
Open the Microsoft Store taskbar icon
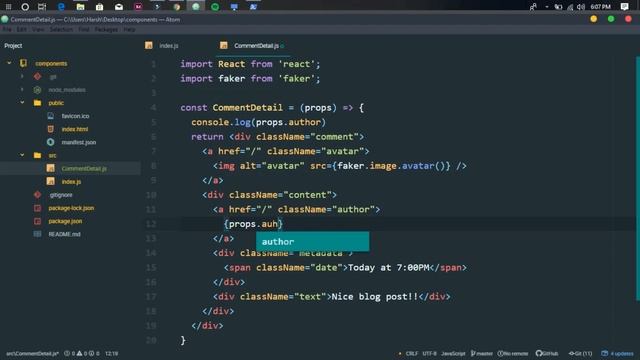(100, 7)
